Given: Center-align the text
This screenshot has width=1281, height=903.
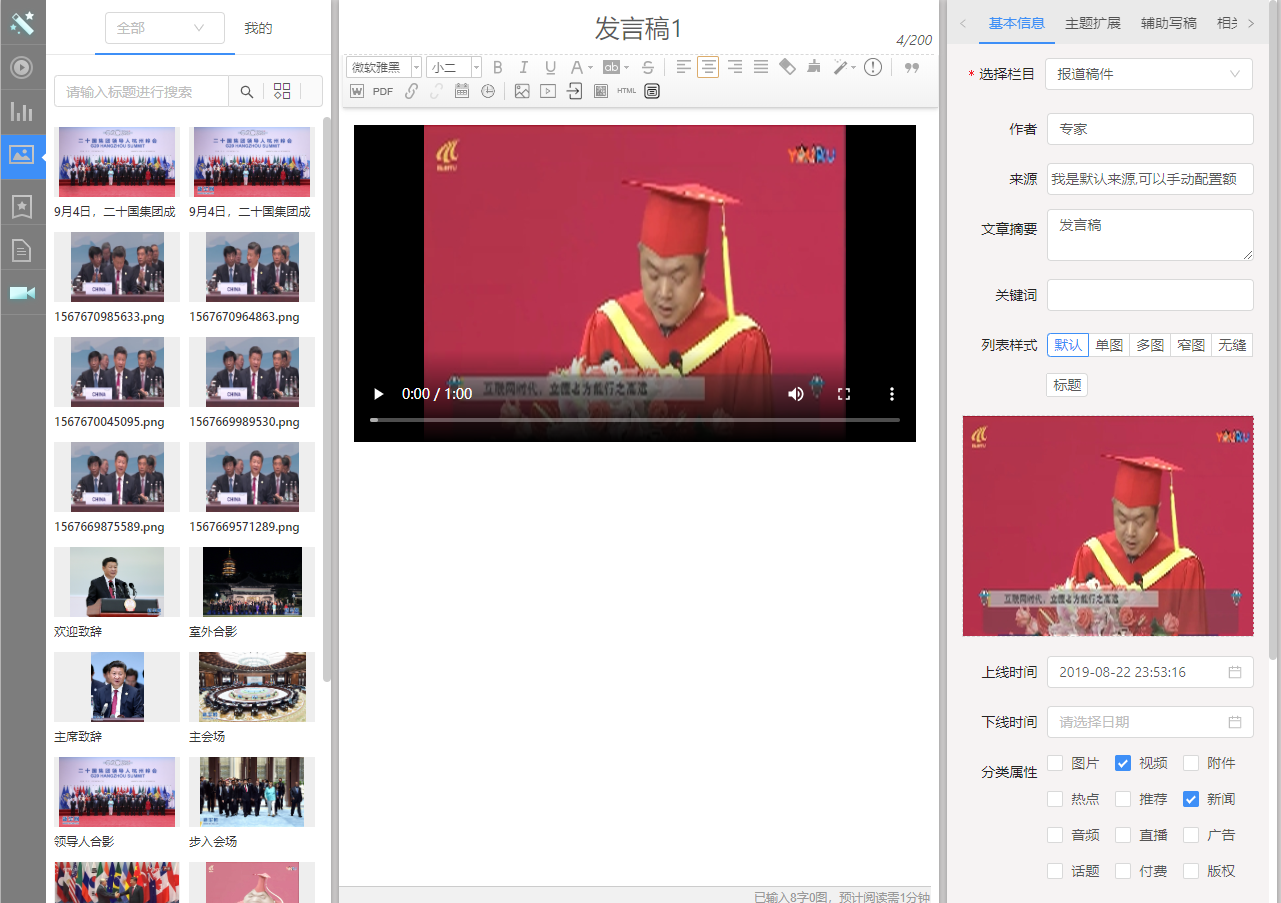Looking at the screenshot, I should coord(708,67).
